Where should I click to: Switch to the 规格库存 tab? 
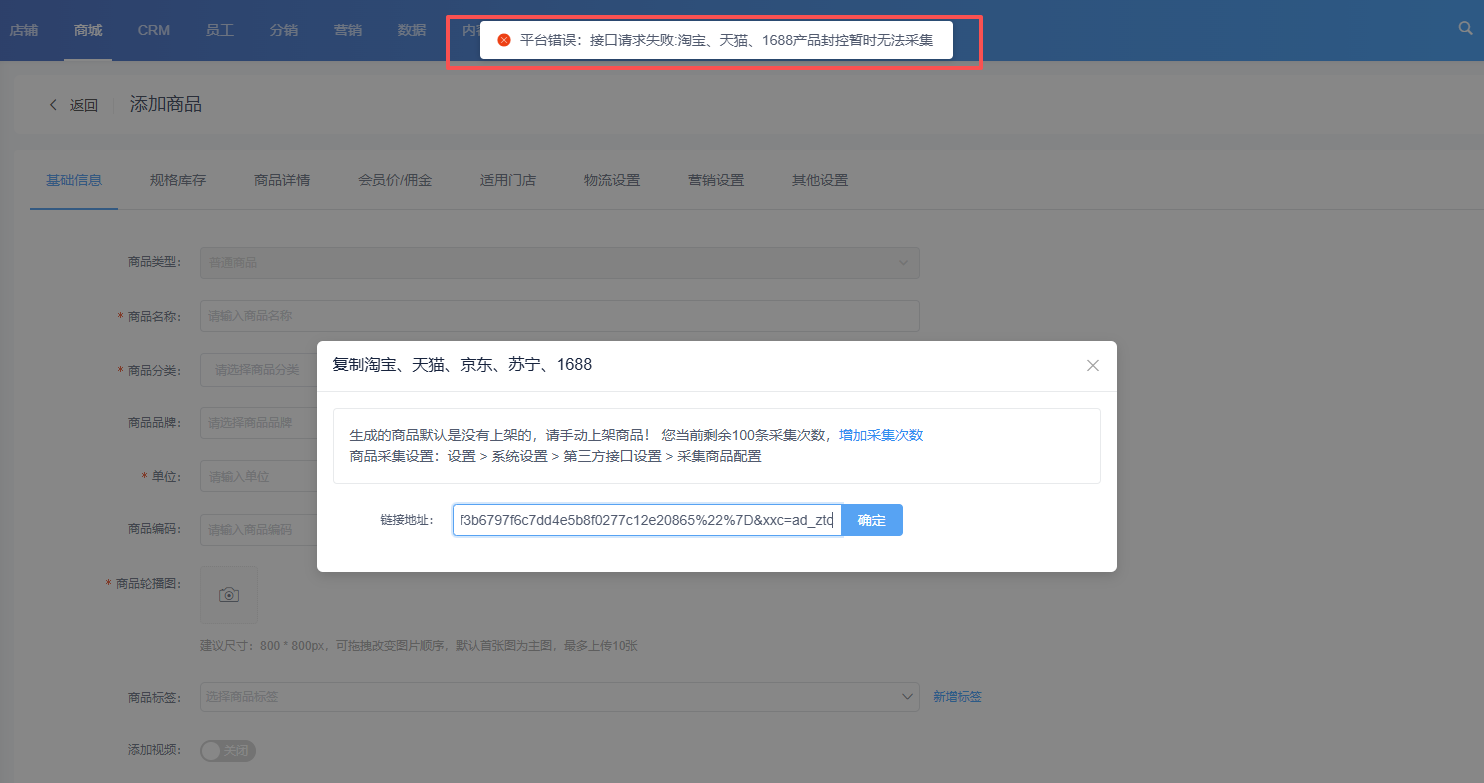pyautogui.click(x=178, y=180)
